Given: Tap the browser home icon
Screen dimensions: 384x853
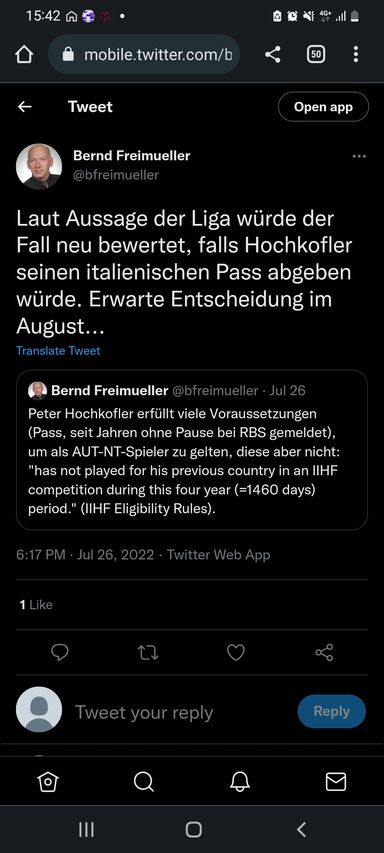Looking at the screenshot, I should (x=24, y=54).
